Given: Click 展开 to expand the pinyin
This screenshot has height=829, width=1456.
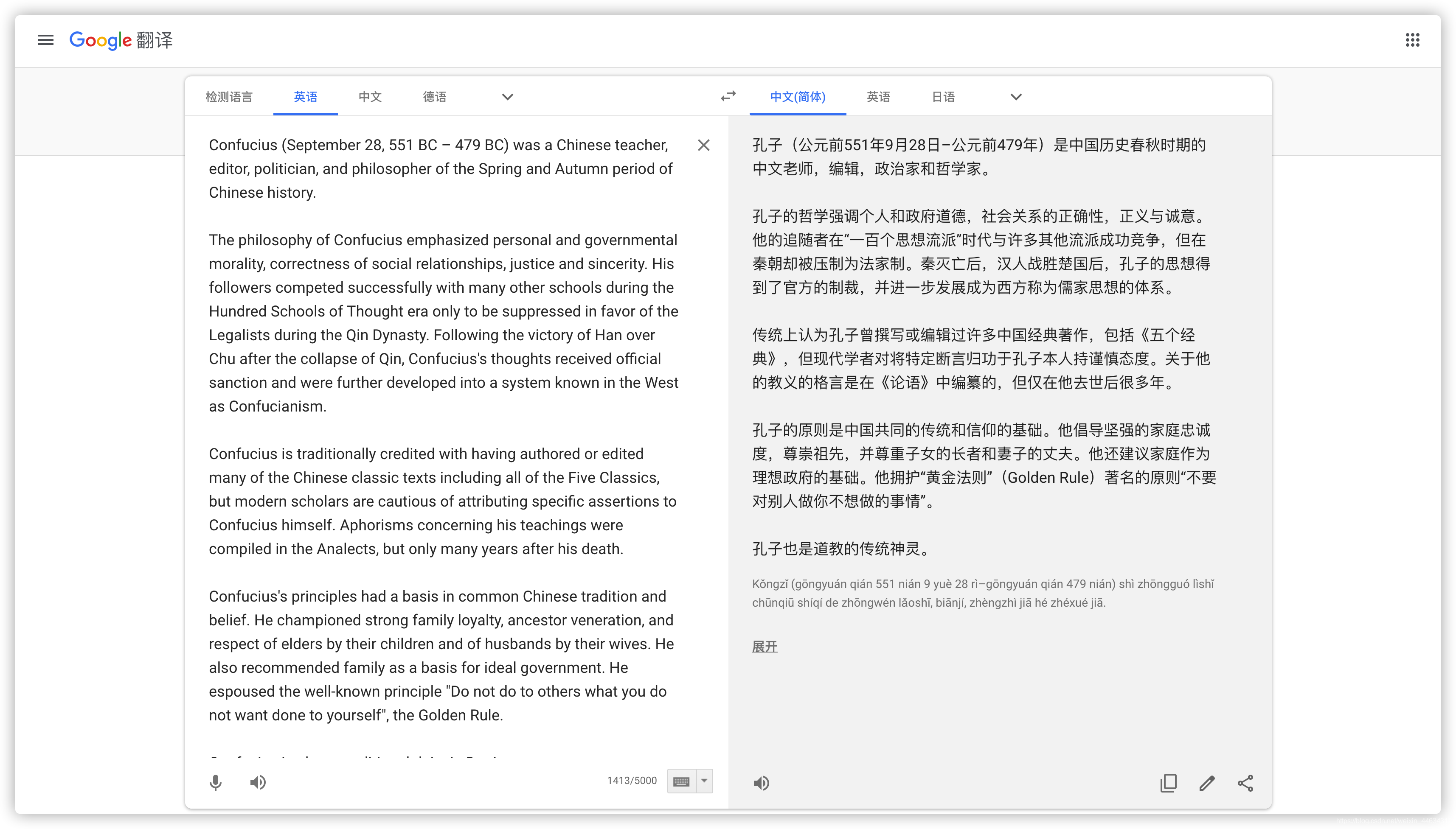Looking at the screenshot, I should [x=765, y=646].
